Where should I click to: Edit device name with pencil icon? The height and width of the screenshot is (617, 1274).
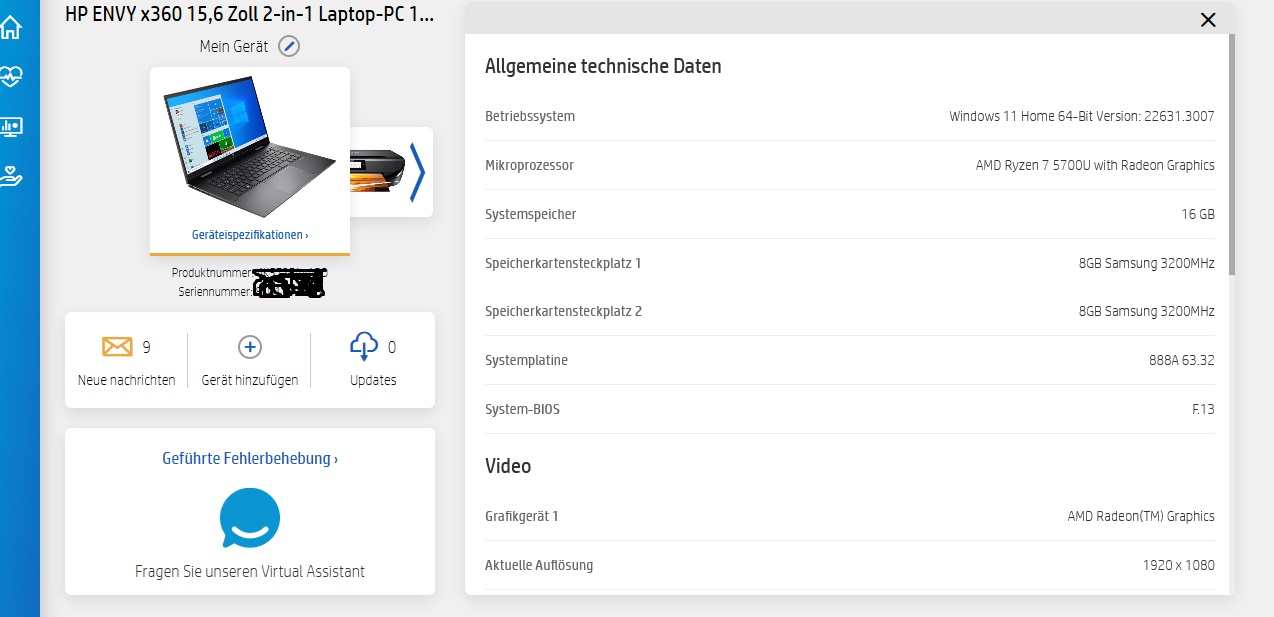[289, 46]
